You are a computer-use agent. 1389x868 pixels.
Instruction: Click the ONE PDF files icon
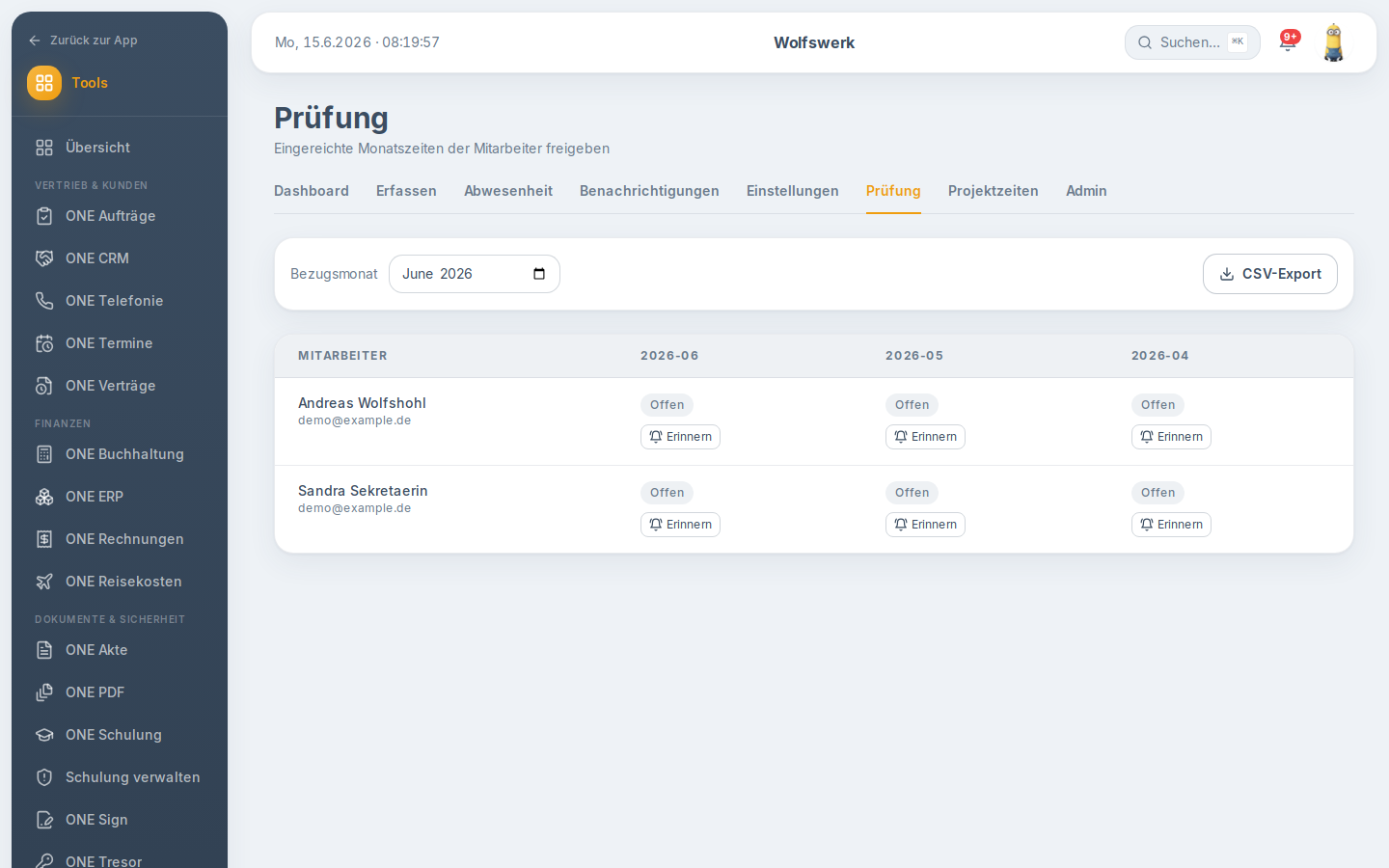[44, 692]
